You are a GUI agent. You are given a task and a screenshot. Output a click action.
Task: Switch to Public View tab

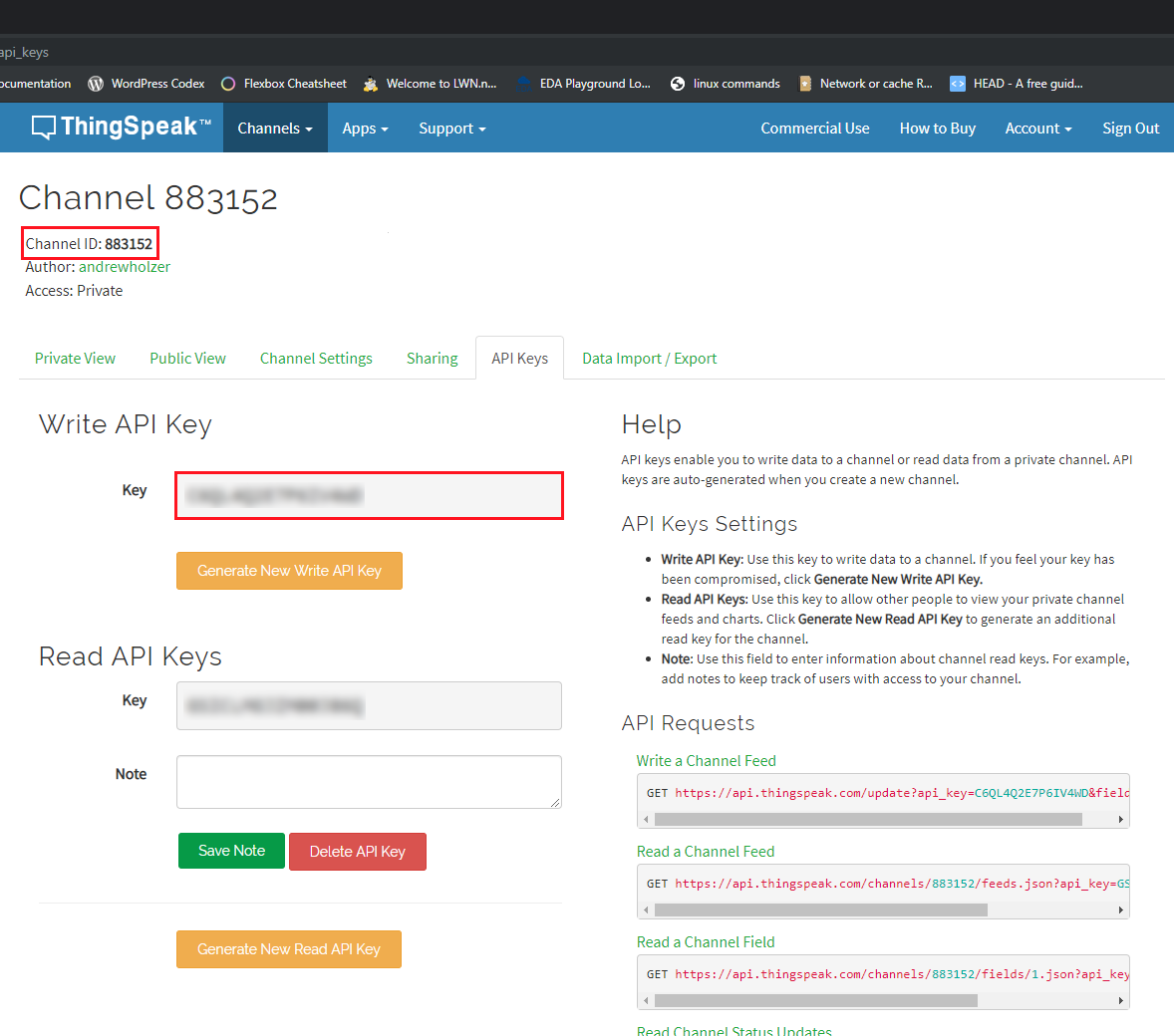(x=188, y=359)
